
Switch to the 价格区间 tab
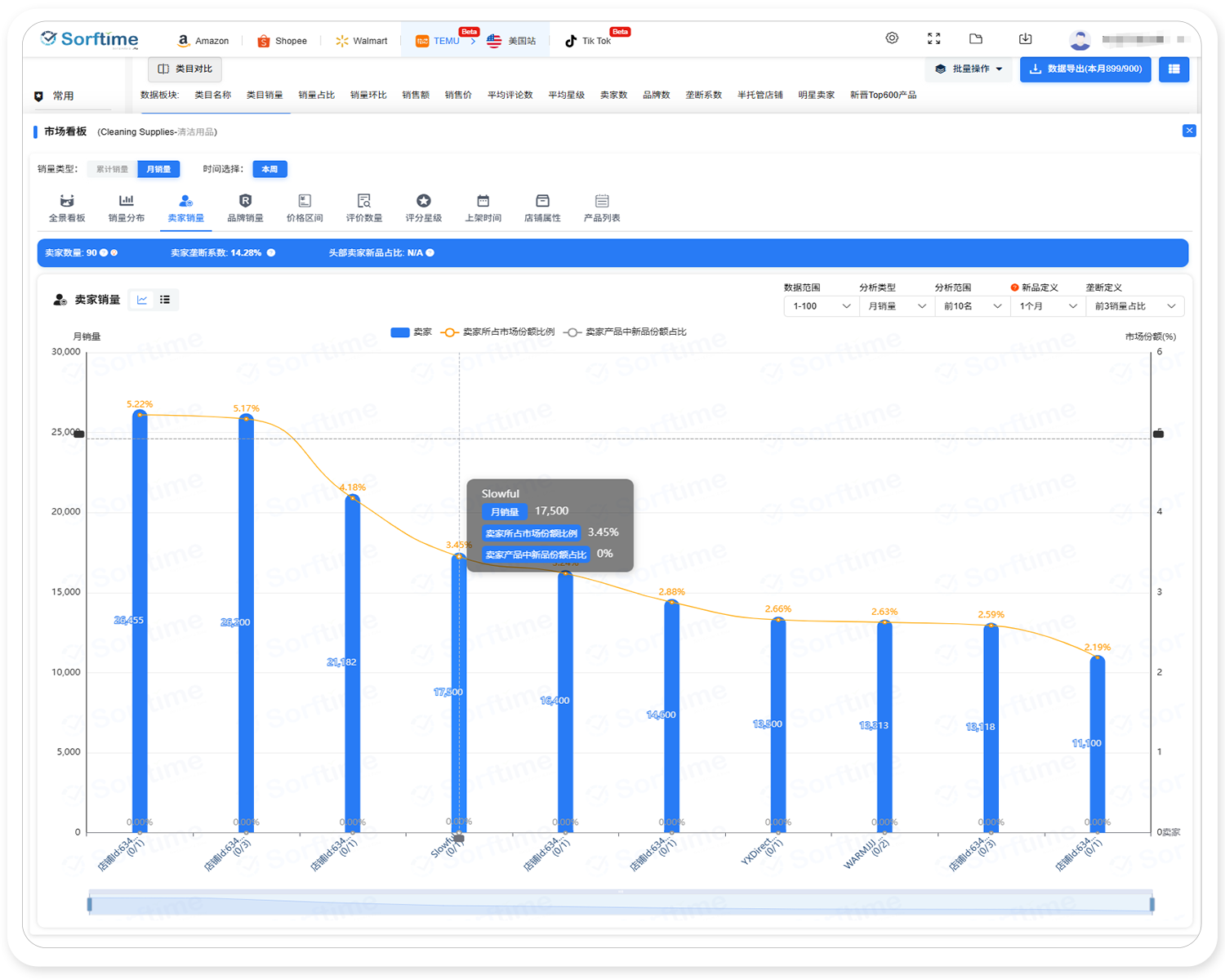[x=305, y=207]
